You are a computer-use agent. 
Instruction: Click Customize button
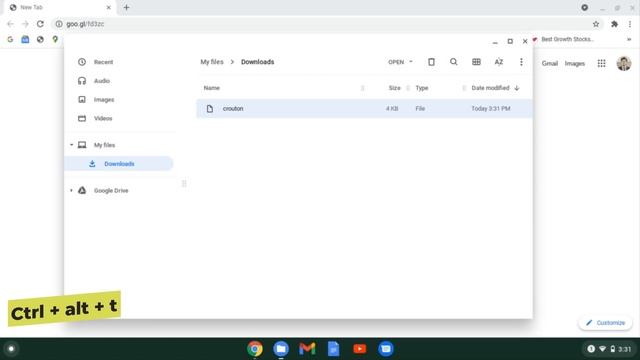click(x=605, y=323)
